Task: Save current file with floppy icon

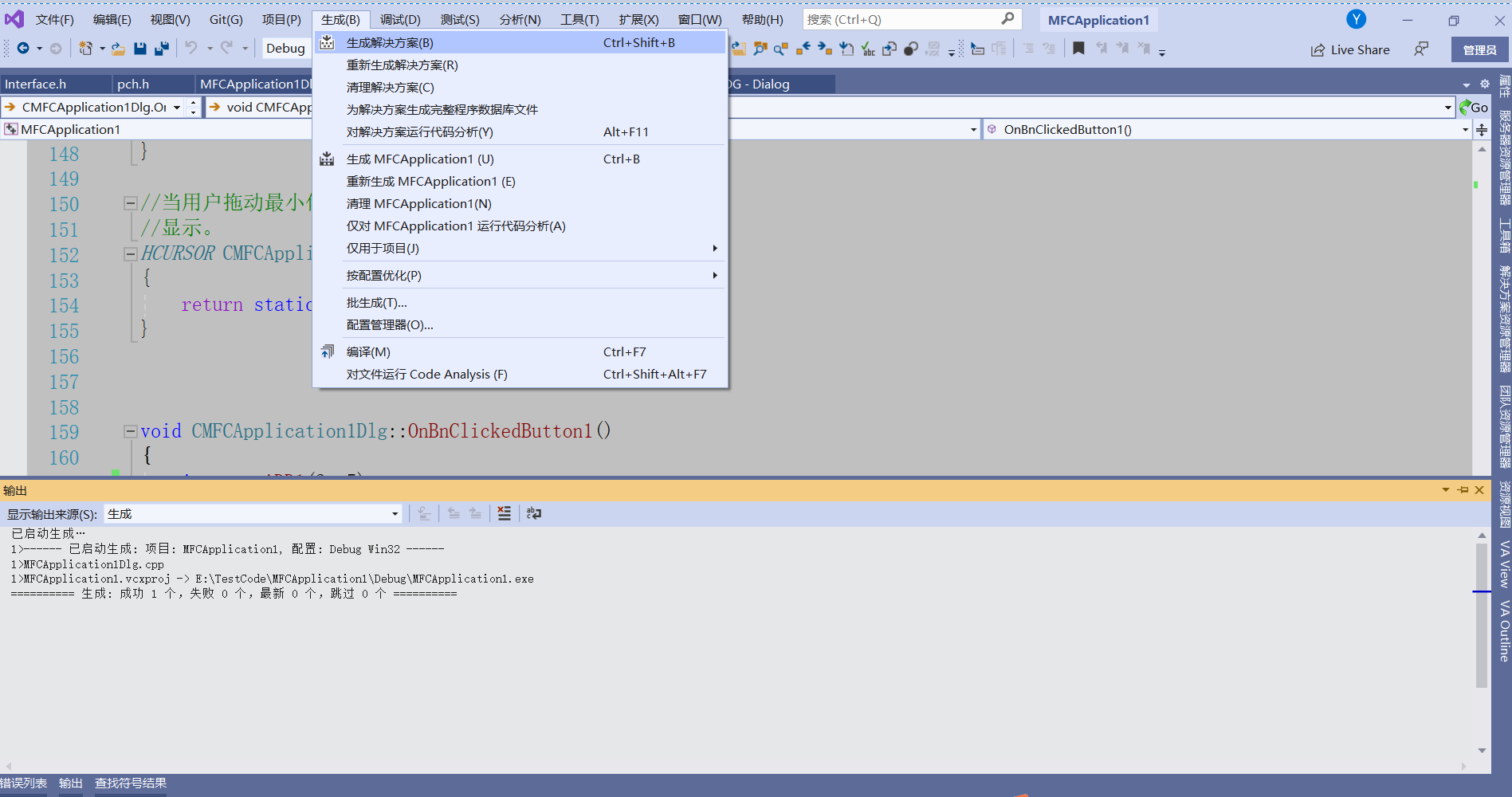Action: [x=140, y=49]
